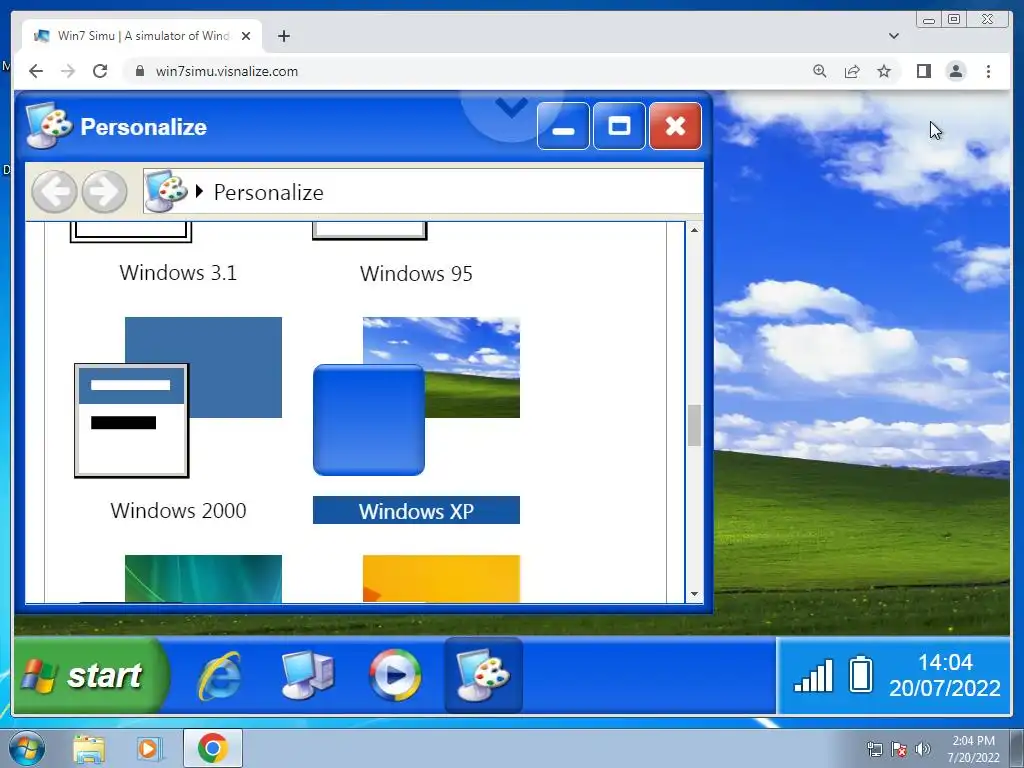
Task: Open My Computer icon in XP taskbar
Action: 308,675
